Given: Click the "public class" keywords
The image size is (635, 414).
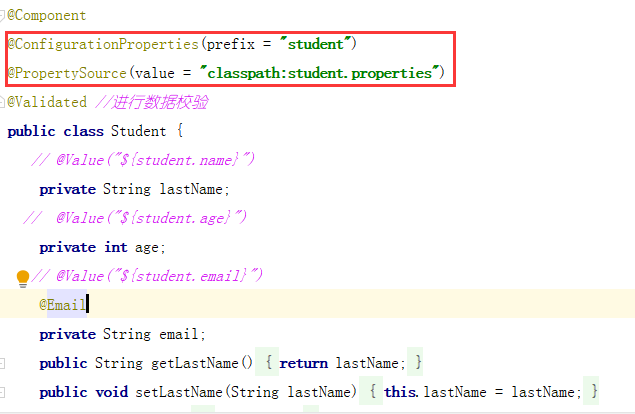Looking at the screenshot, I should click(55, 131).
